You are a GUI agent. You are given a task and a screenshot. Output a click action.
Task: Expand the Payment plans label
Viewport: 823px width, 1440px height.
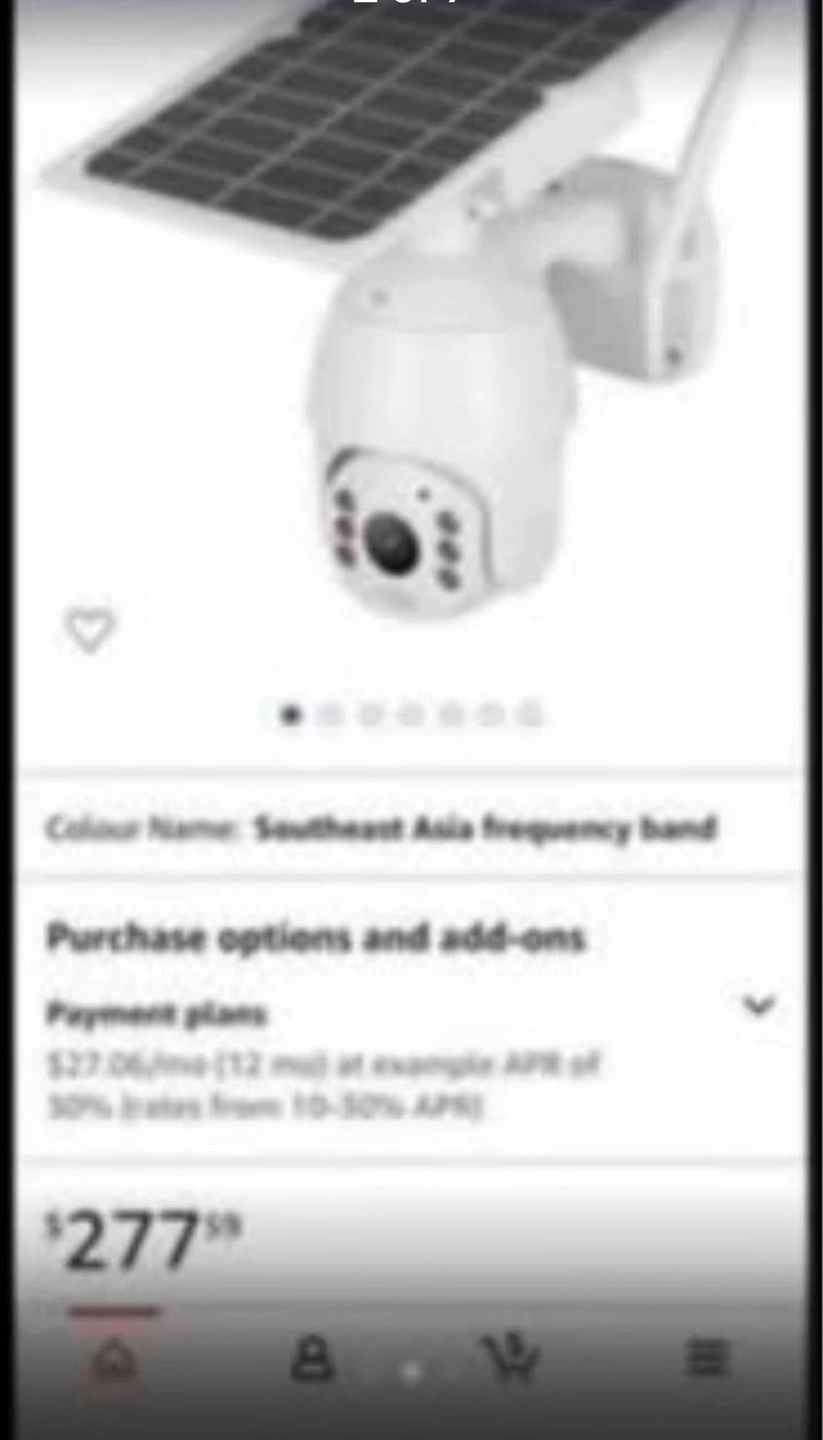tap(157, 1014)
